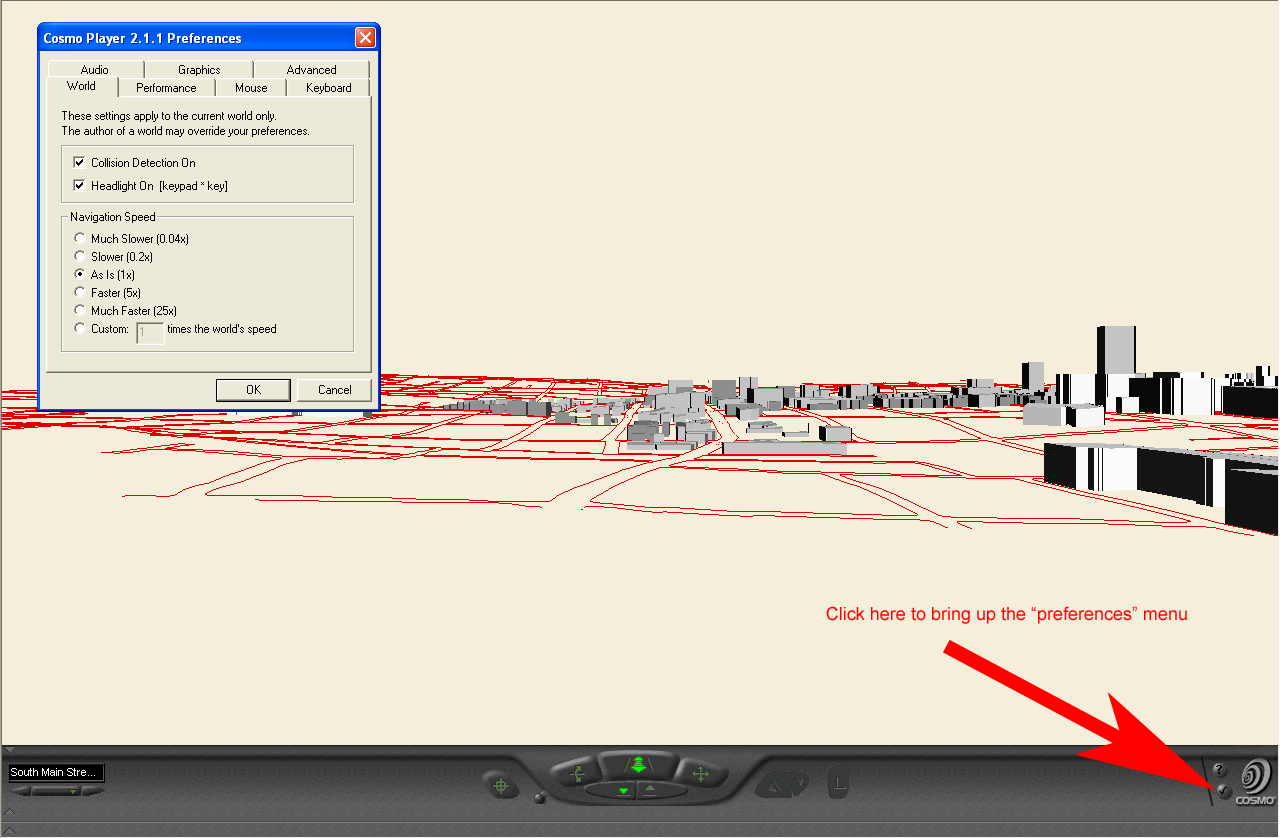
Task: Enable Gravity with the down-arrow button
Action: click(x=624, y=791)
